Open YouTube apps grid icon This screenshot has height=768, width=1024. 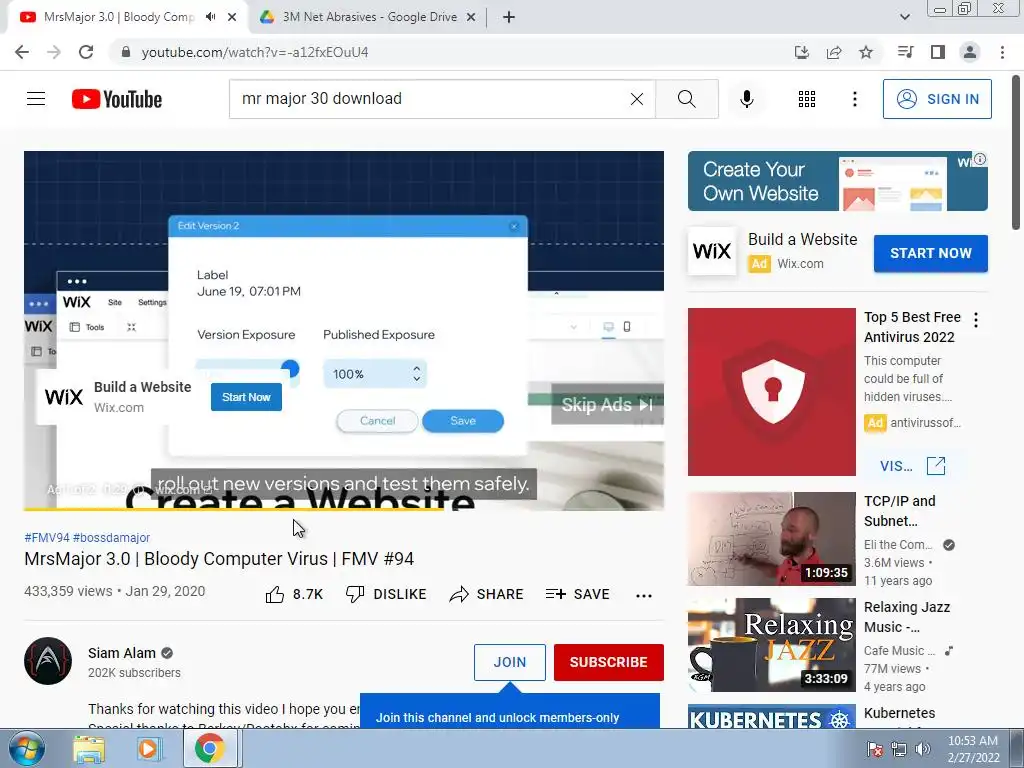[x=807, y=99]
